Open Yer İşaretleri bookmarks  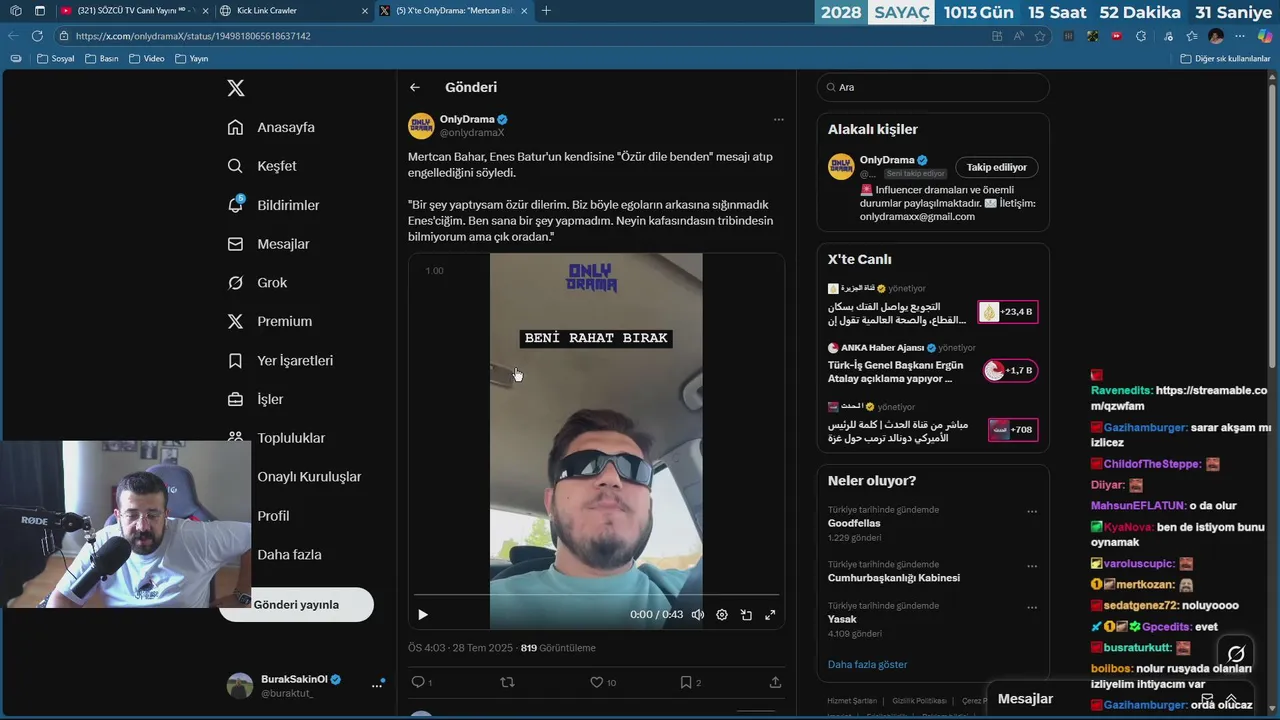280,360
